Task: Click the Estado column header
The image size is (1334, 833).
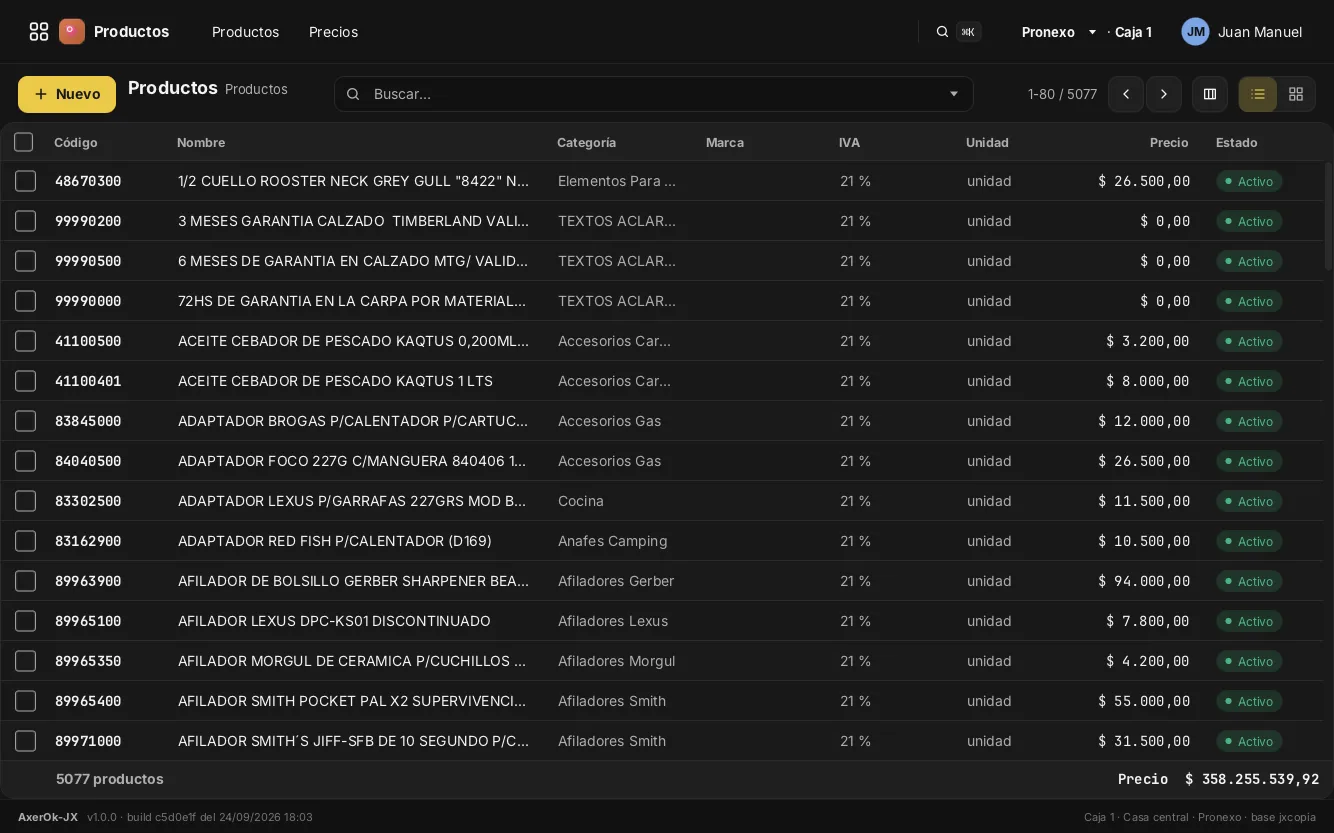Action: click(1237, 142)
